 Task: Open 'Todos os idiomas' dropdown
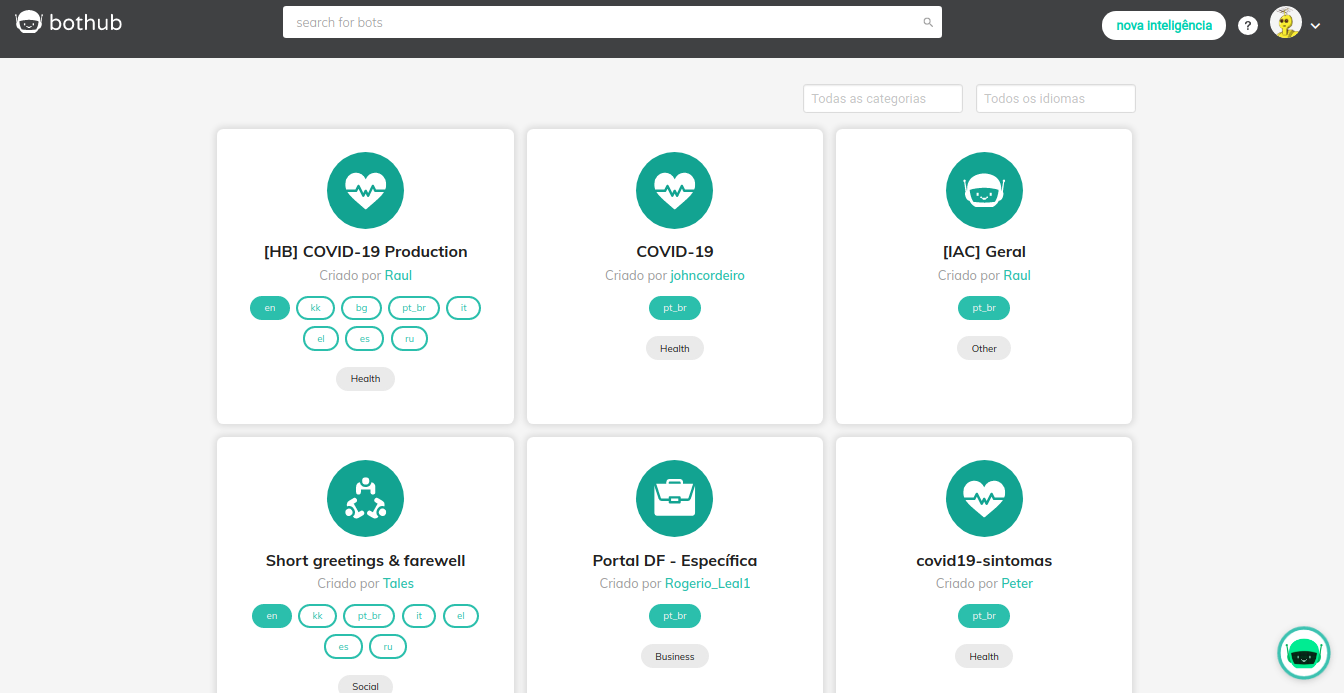pyautogui.click(x=1056, y=98)
